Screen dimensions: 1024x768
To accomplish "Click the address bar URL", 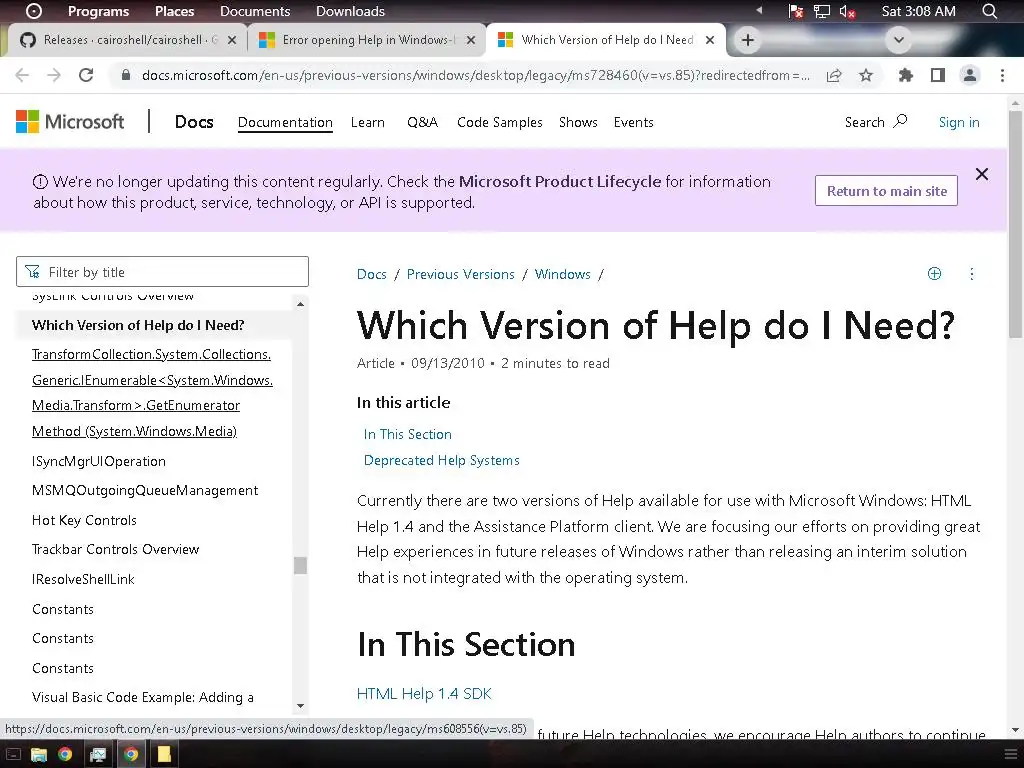I will 475,75.
